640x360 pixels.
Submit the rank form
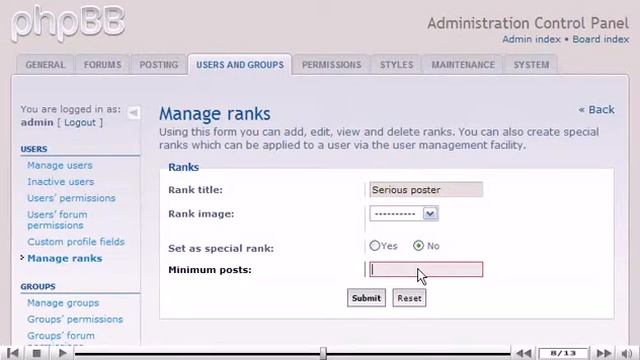pos(366,298)
